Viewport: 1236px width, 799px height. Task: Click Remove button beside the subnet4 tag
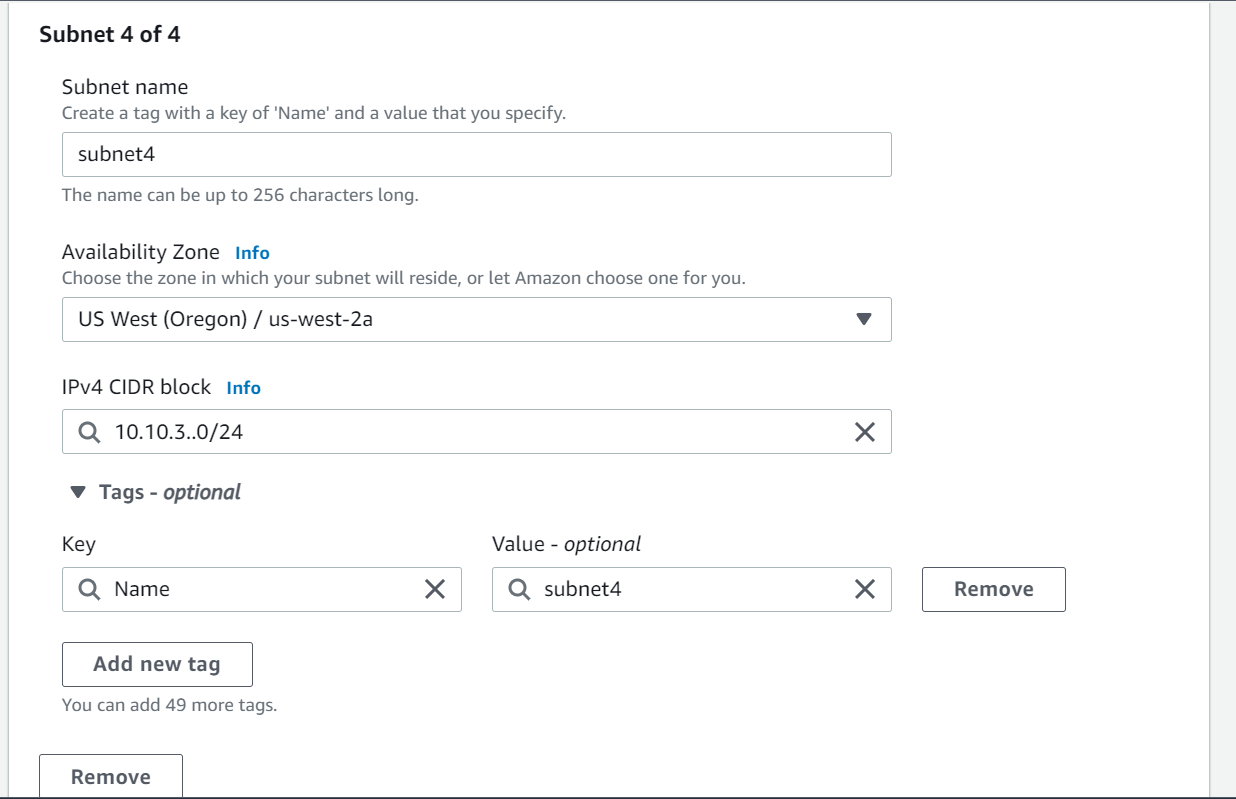pyautogui.click(x=994, y=589)
